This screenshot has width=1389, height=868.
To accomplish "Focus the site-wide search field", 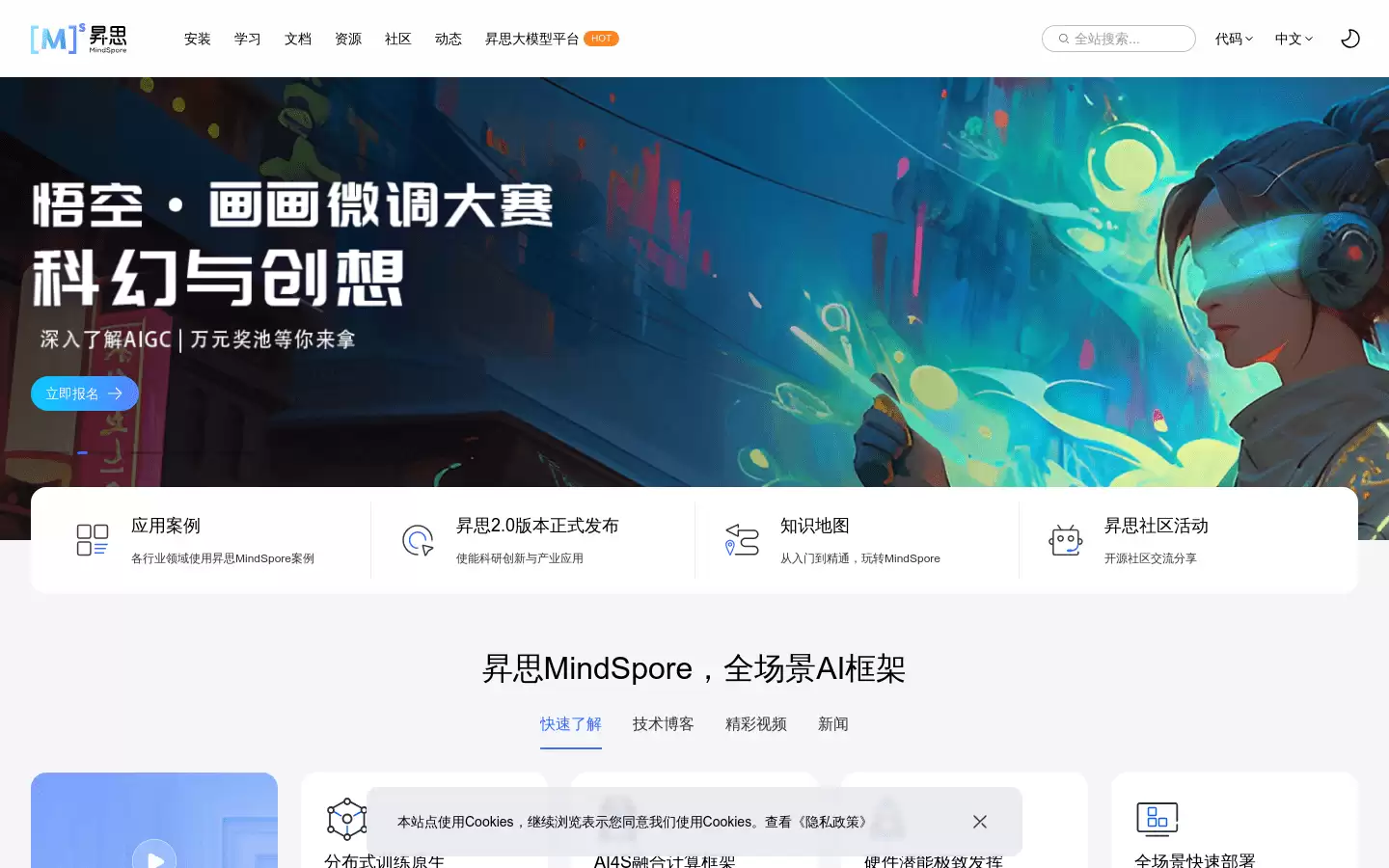I will point(1119,39).
